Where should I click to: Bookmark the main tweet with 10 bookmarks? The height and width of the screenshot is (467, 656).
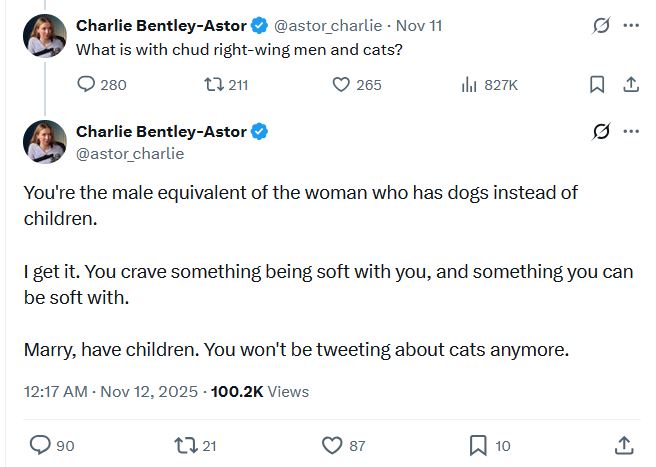tap(478, 445)
